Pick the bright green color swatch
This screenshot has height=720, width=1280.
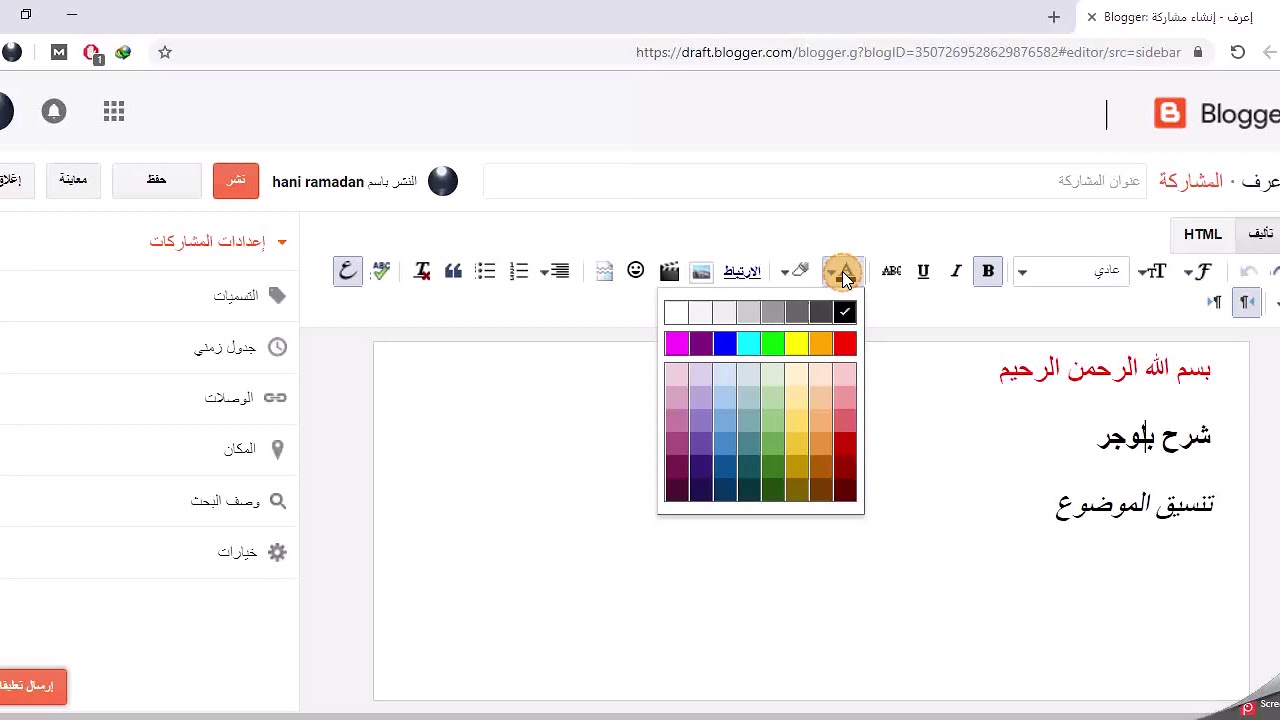point(772,345)
